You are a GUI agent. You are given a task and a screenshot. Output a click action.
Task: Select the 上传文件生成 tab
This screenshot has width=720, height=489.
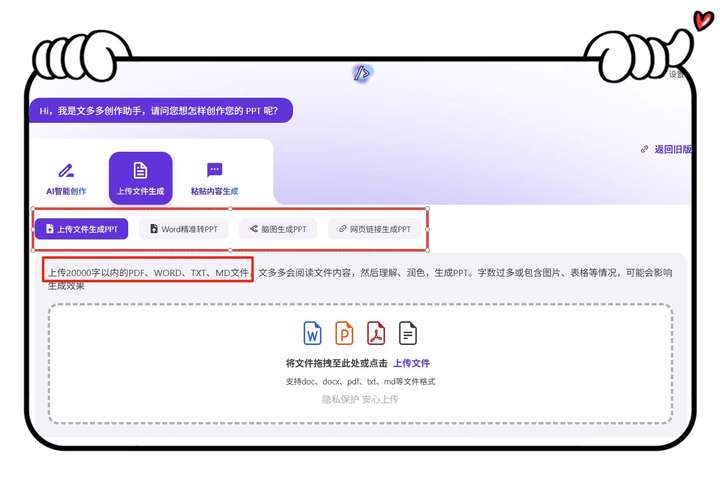click(x=140, y=179)
